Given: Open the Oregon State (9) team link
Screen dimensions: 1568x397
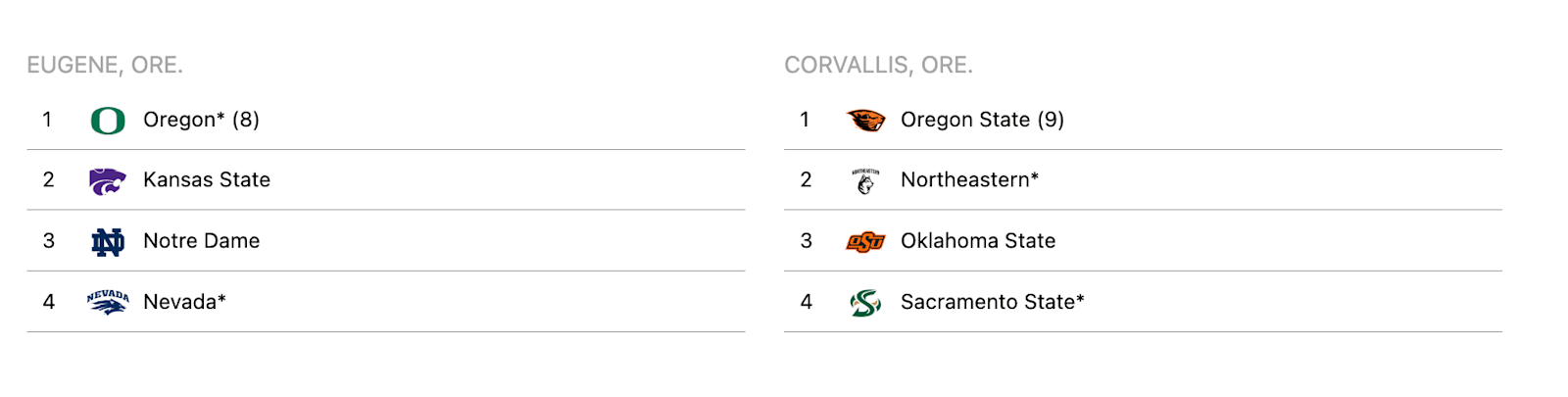Looking at the screenshot, I should pos(982,120).
